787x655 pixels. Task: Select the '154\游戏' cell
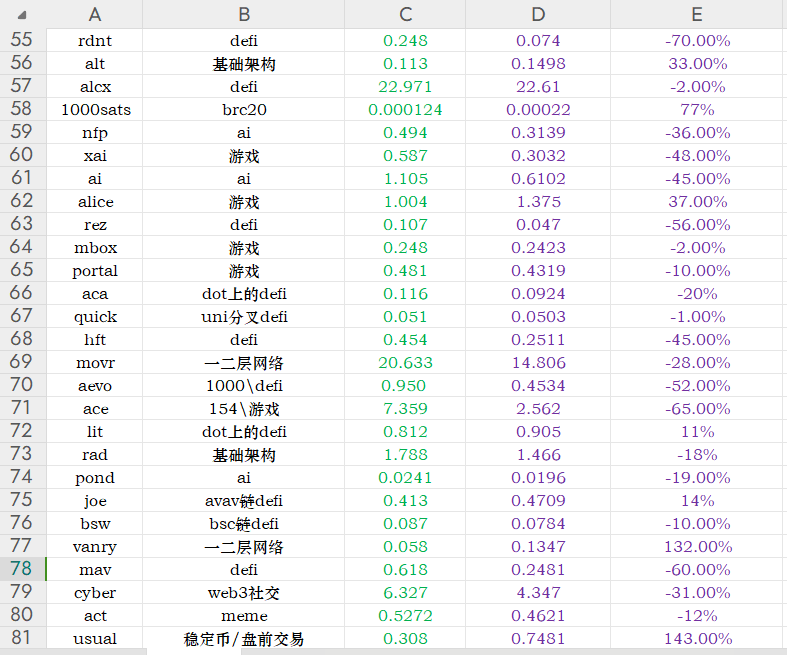[x=243, y=409]
